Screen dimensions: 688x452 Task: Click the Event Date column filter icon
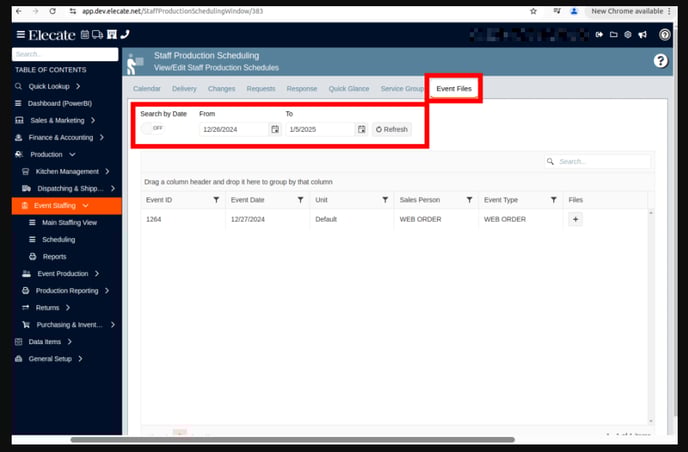pyautogui.click(x=300, y=200)
